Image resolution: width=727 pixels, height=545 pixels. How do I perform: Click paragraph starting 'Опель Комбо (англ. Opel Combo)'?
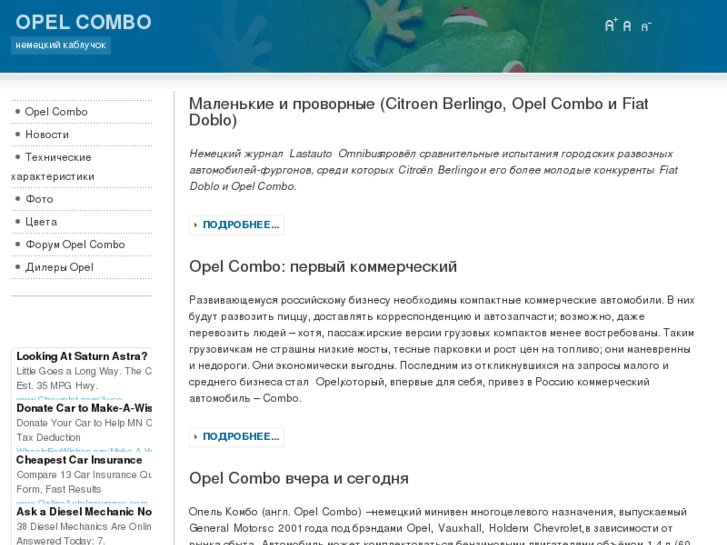coord(438,528)
